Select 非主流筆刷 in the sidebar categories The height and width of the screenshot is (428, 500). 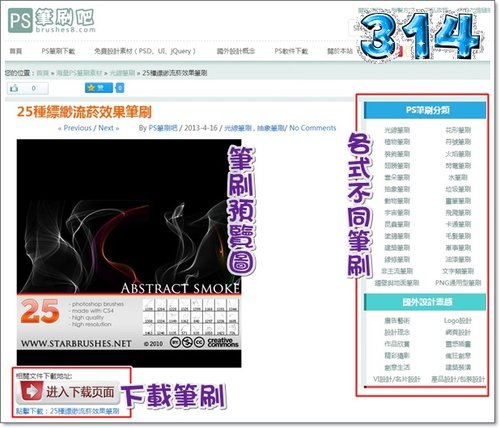(x=397, y=271)
